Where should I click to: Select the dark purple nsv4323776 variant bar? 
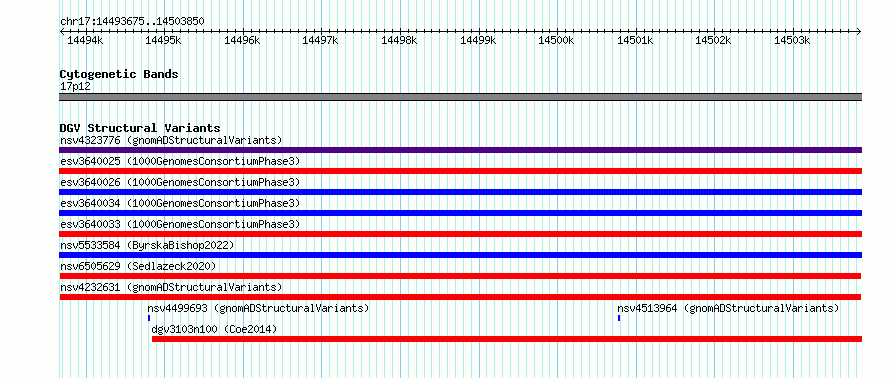tap(460, 150)
